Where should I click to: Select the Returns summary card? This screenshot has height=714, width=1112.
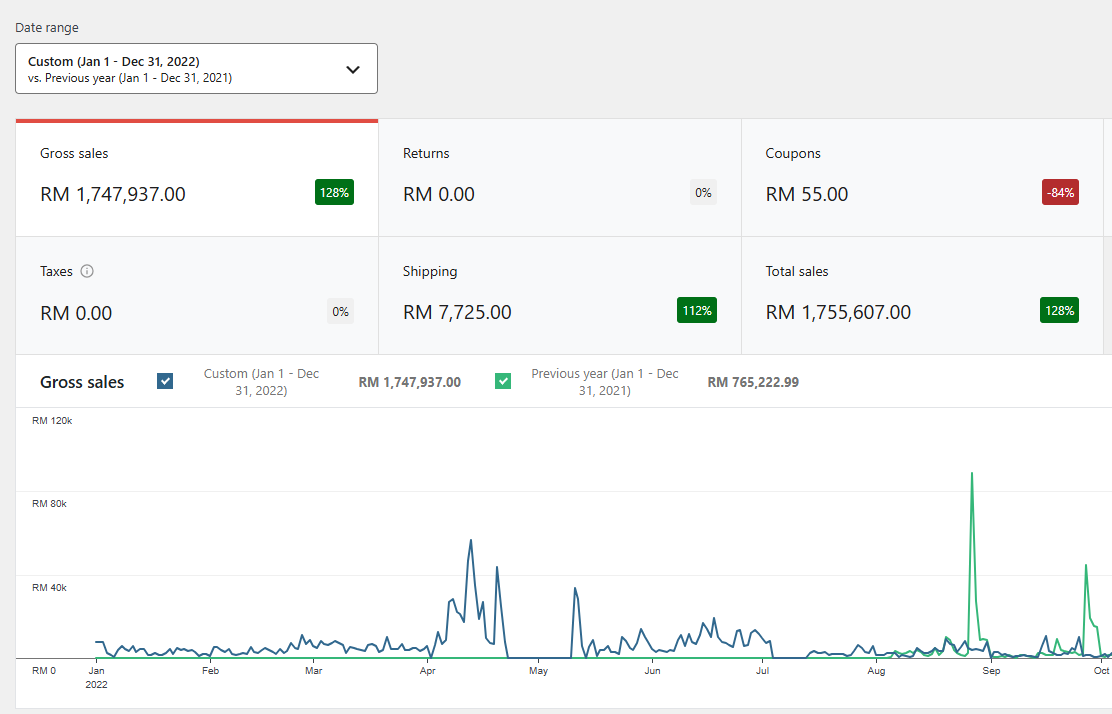pos(560,178)
